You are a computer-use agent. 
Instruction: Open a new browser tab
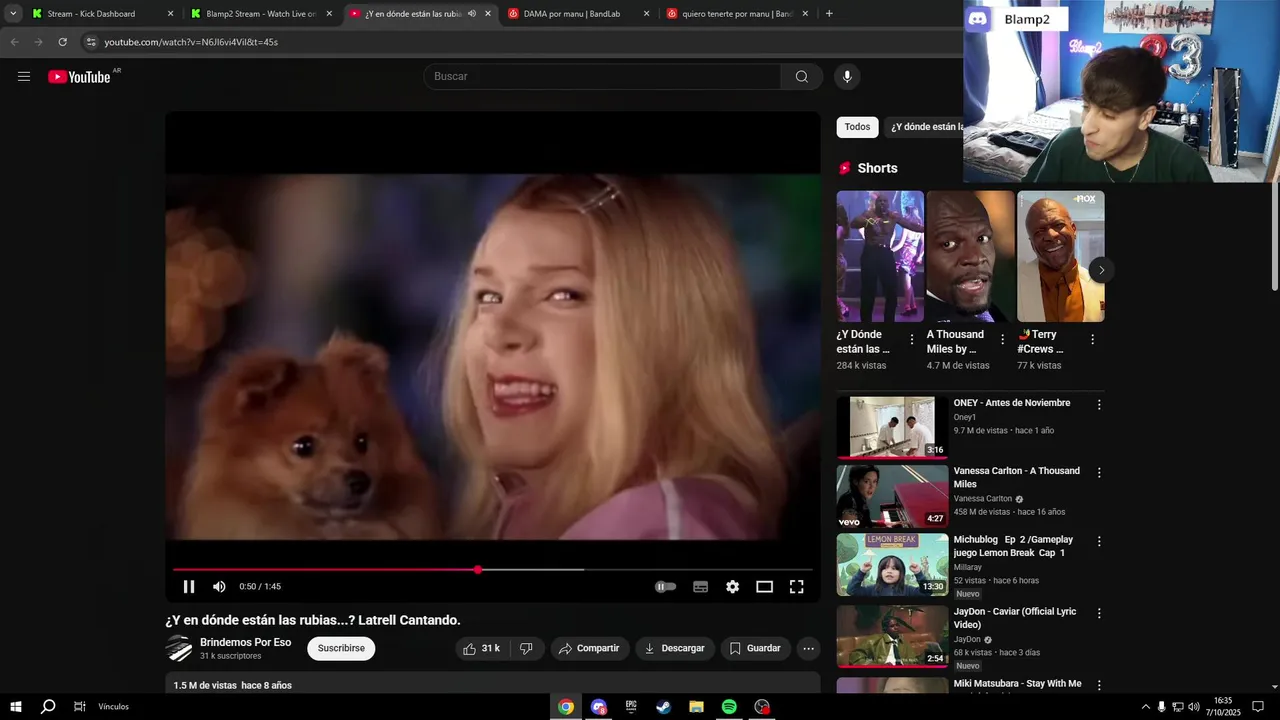pos(829,14)
